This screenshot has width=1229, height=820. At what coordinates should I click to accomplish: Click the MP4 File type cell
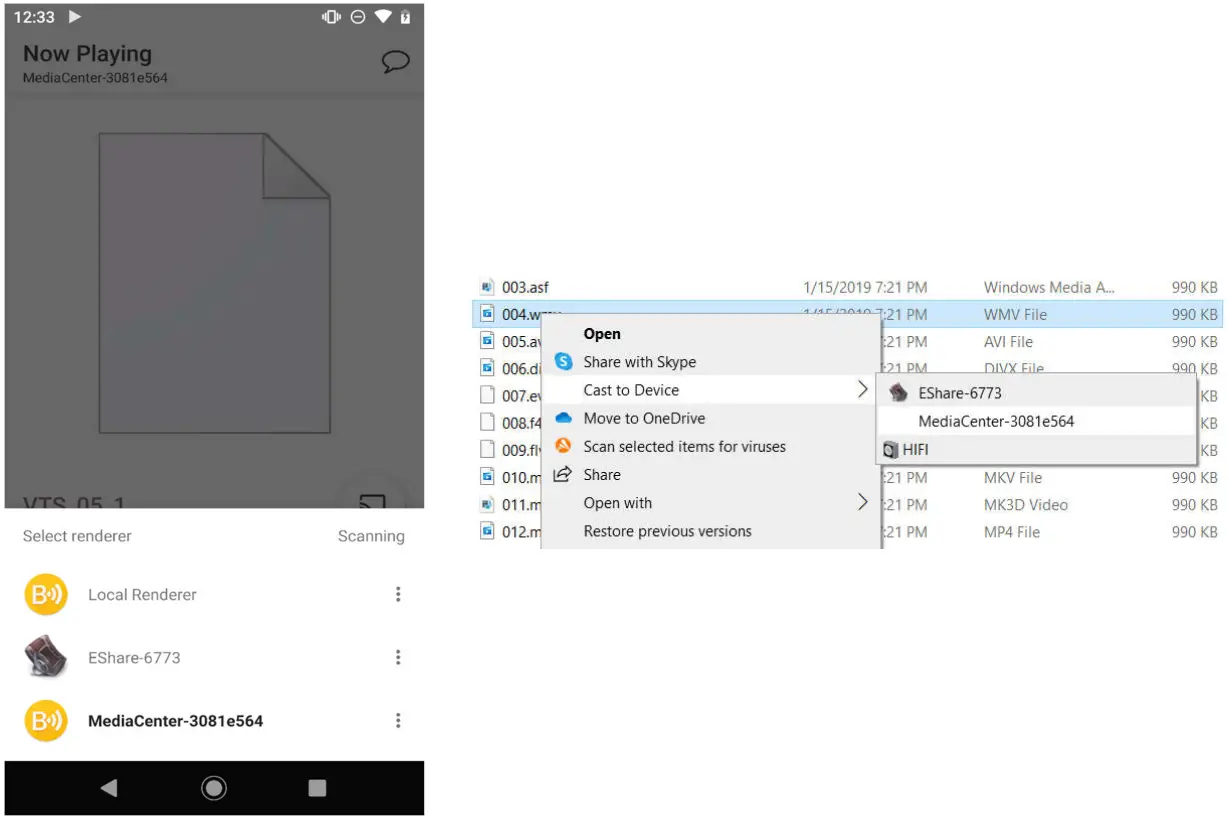[1011, 531]
